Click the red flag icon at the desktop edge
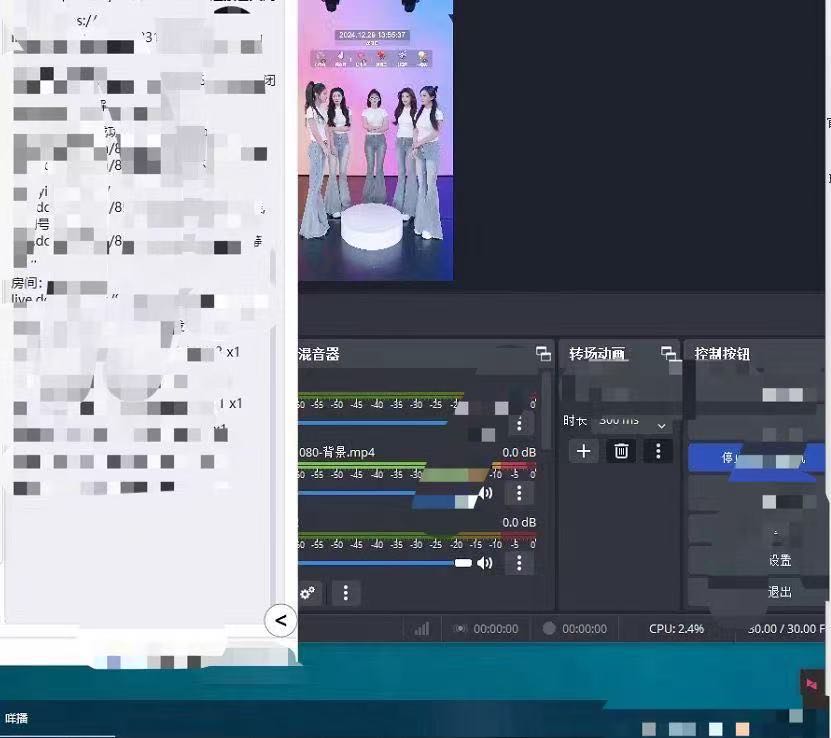Viewport: 831px width, 738px height. 811,684
